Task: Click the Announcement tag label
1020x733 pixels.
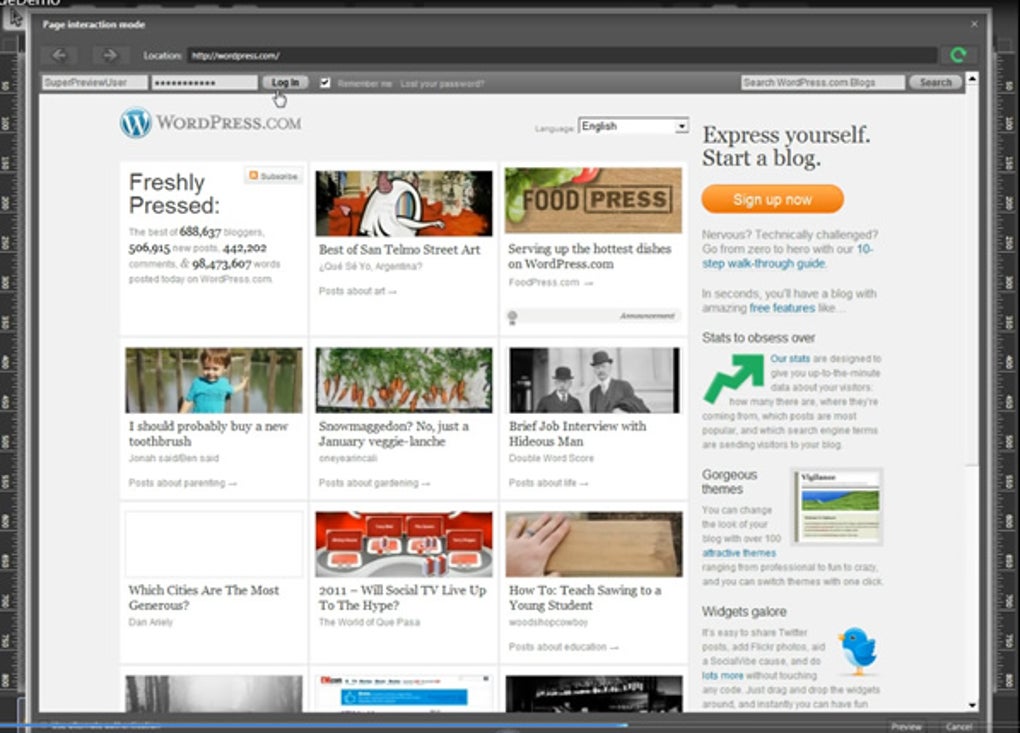Action: click(x=647, y=316)
